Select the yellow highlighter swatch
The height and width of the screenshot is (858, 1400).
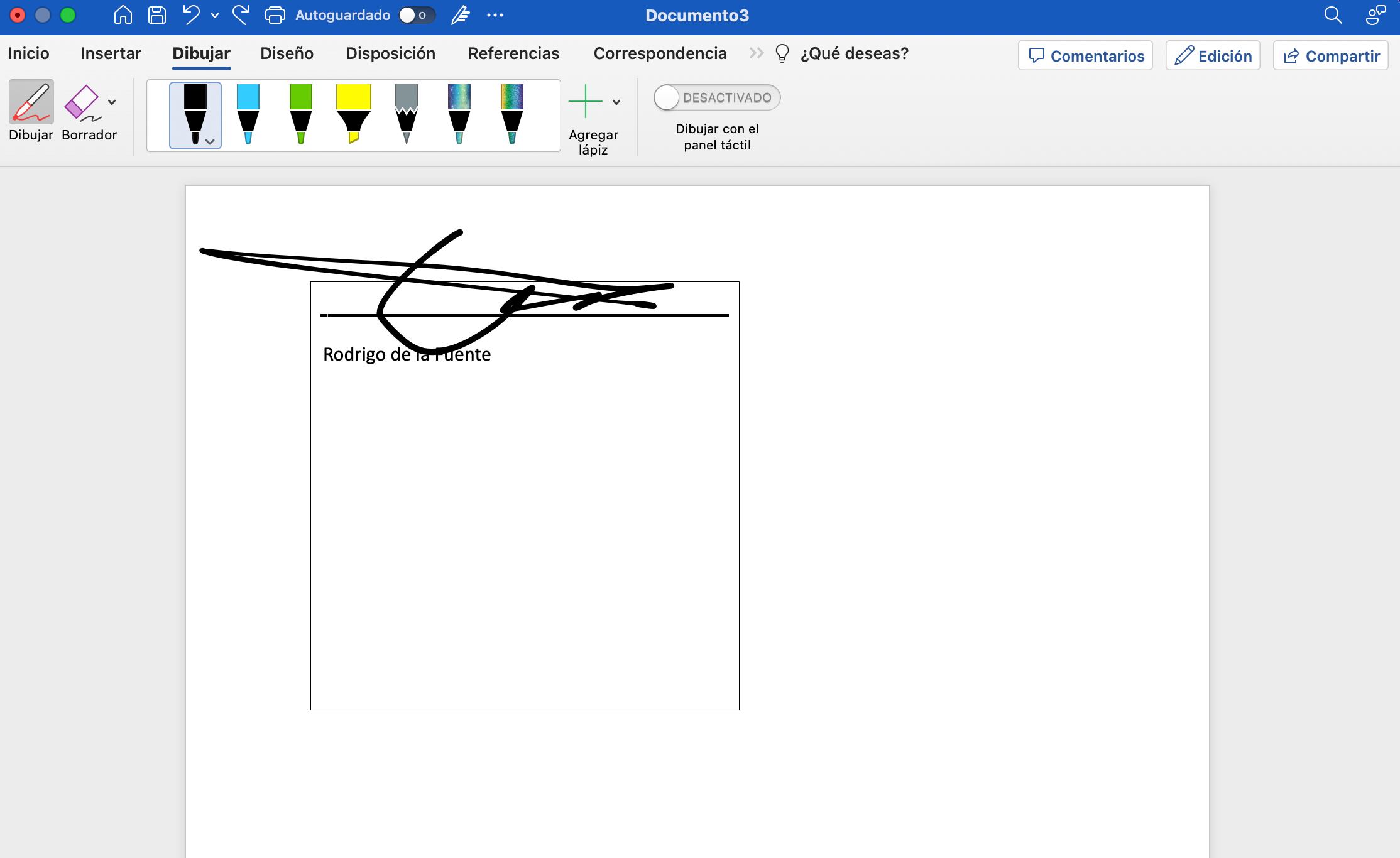click(354, 114)
